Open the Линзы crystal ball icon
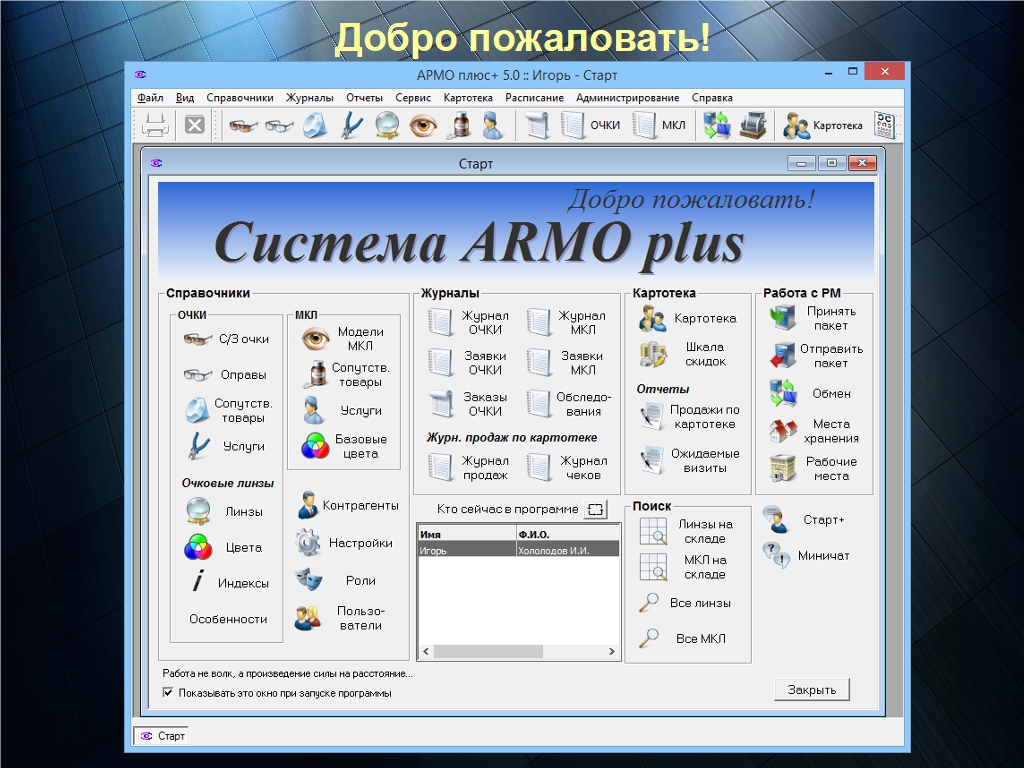 click(198, 511)
